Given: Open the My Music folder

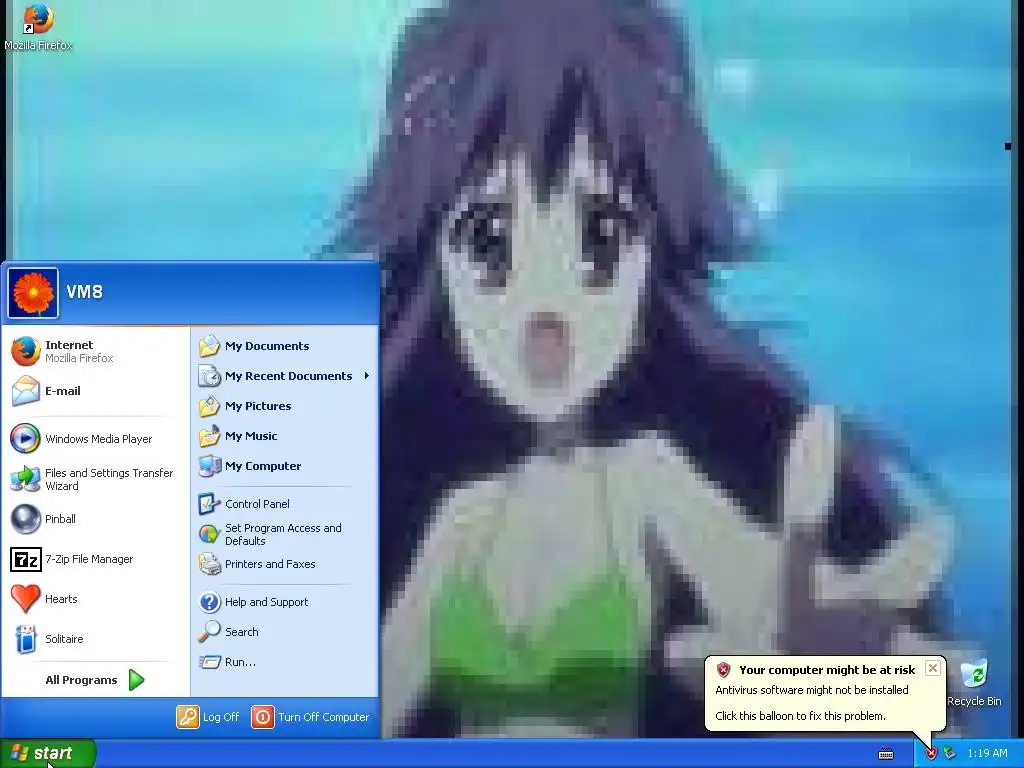Looking at the screenshot, I should [x=285, y=436].
